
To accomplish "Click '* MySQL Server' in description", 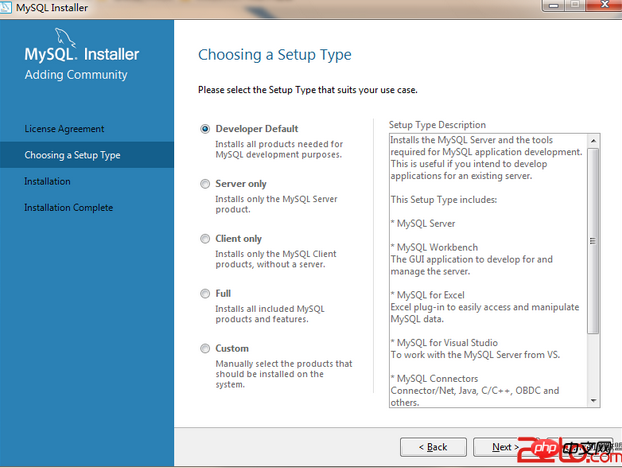I will click(423, 224).
